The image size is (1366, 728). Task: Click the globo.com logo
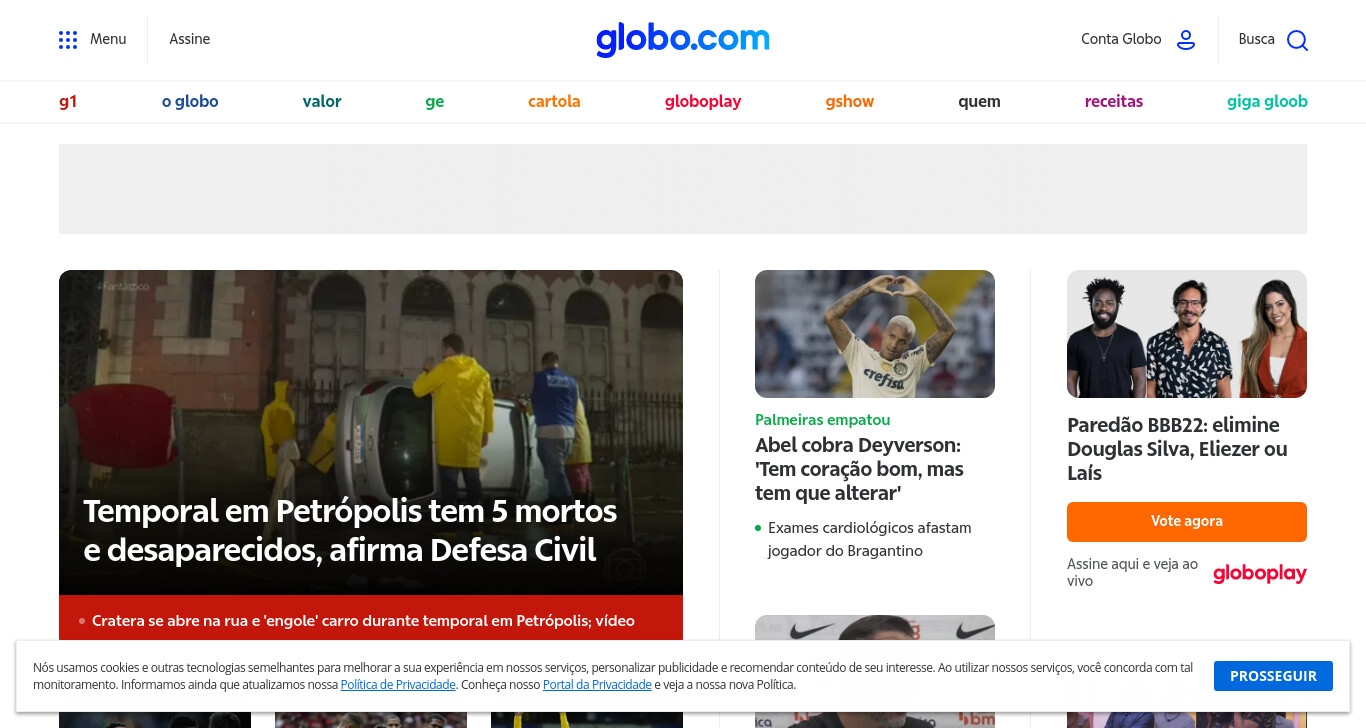click(683, 39)
